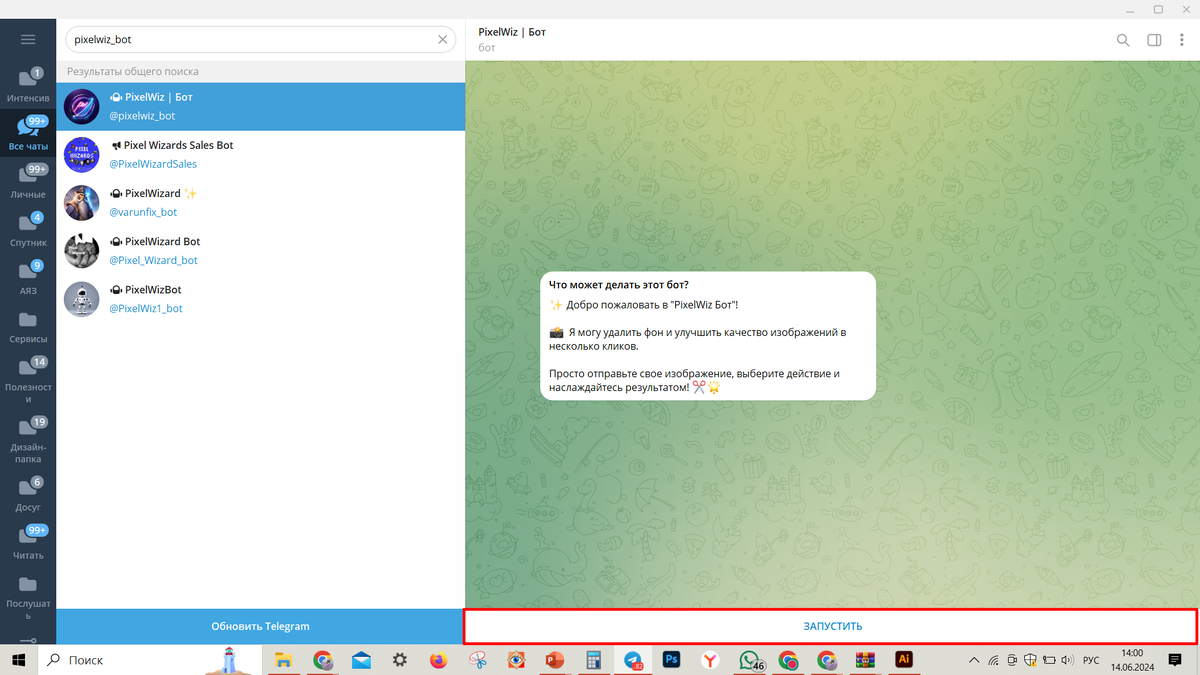Open WhatsApp from the taskbar
The width and height of the screenshot is (1200, 675).
750,660
